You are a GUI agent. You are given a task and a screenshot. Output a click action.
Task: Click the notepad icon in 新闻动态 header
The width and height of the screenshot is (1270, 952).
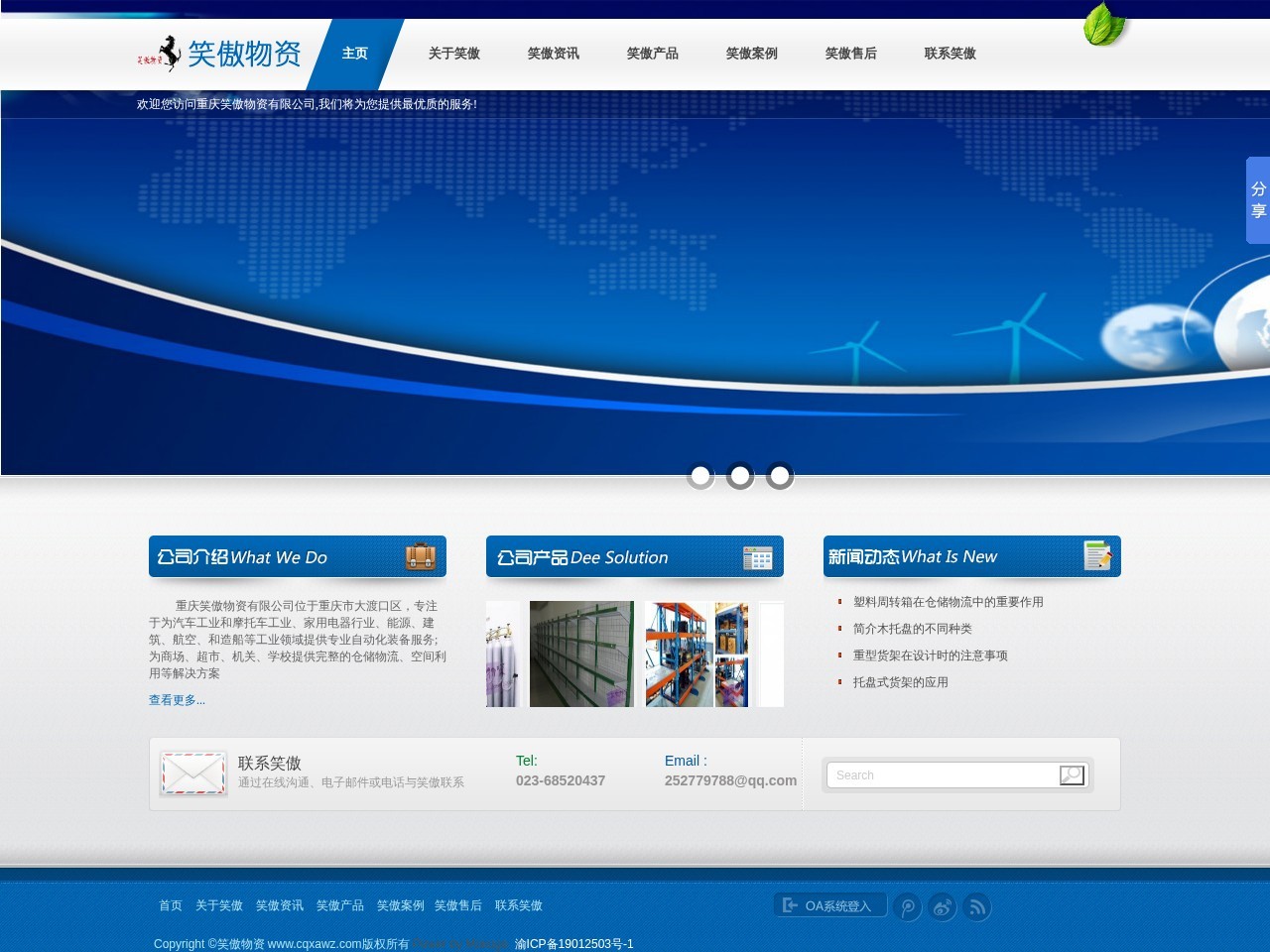(1097, 555)
